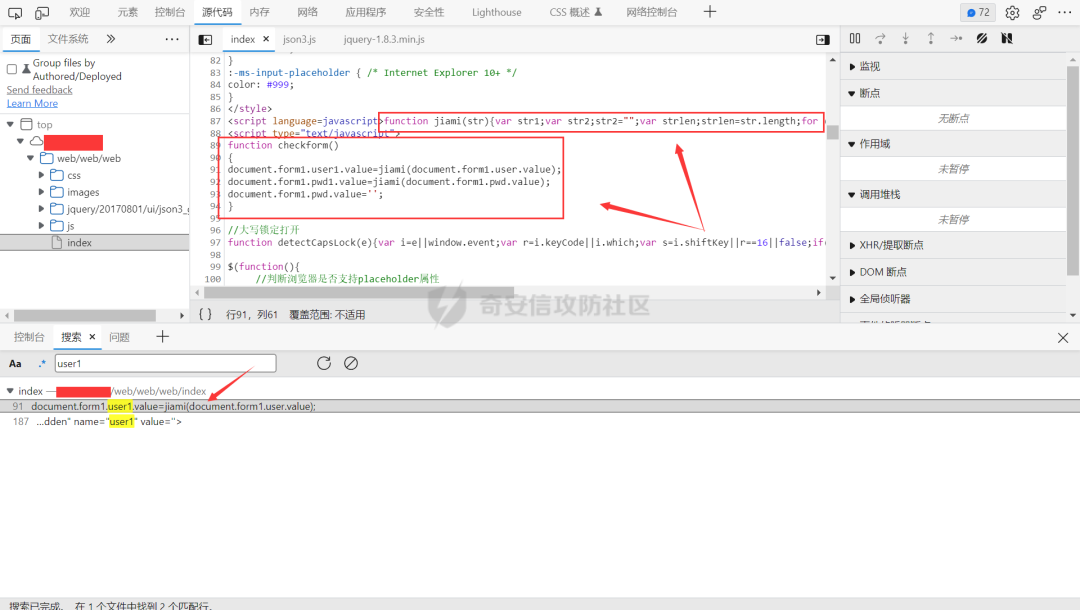This screenshot has height=610, width=1080.
Task: Switch to the 文件系统 navigator tab
Action: coord(68,39)
